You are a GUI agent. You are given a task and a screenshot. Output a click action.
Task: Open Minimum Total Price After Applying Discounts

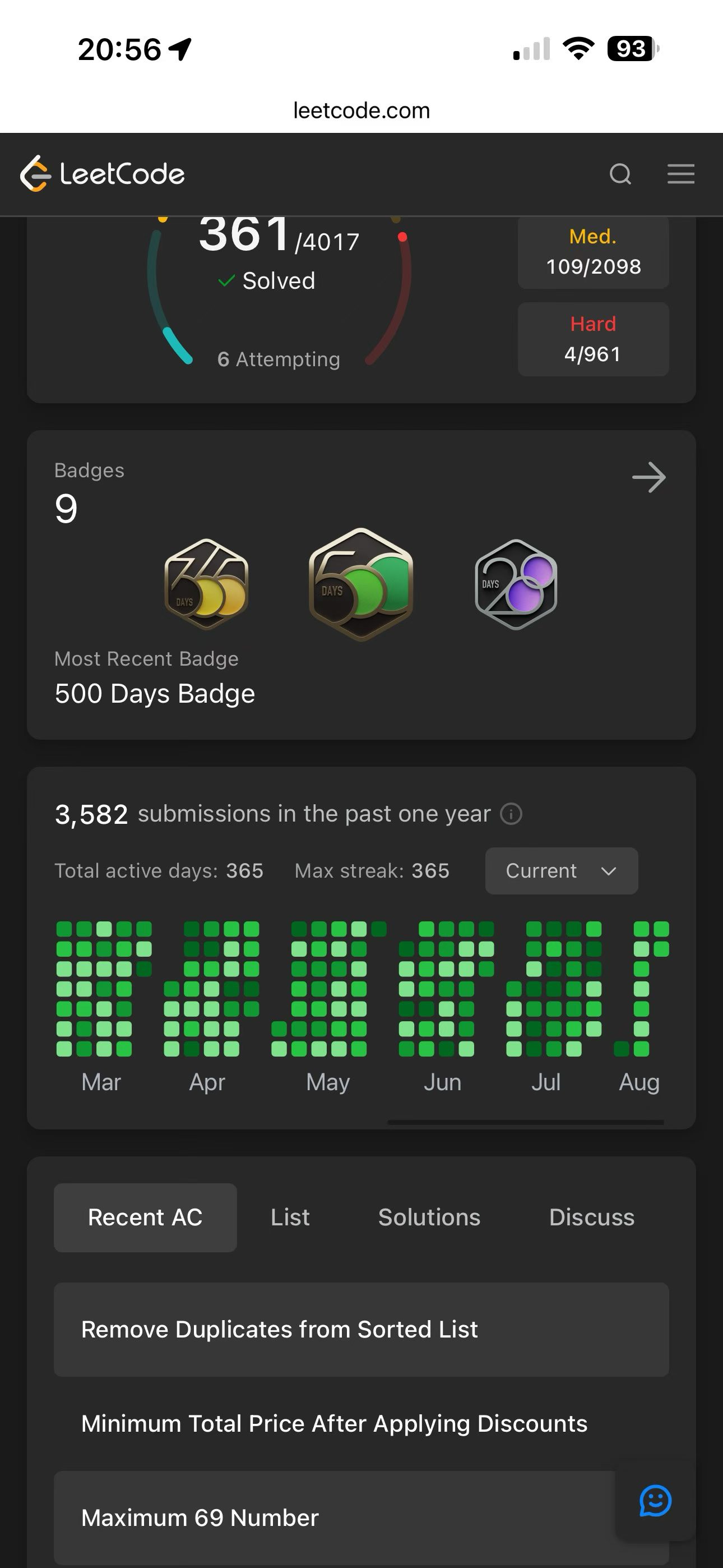tap(361, 1424)
